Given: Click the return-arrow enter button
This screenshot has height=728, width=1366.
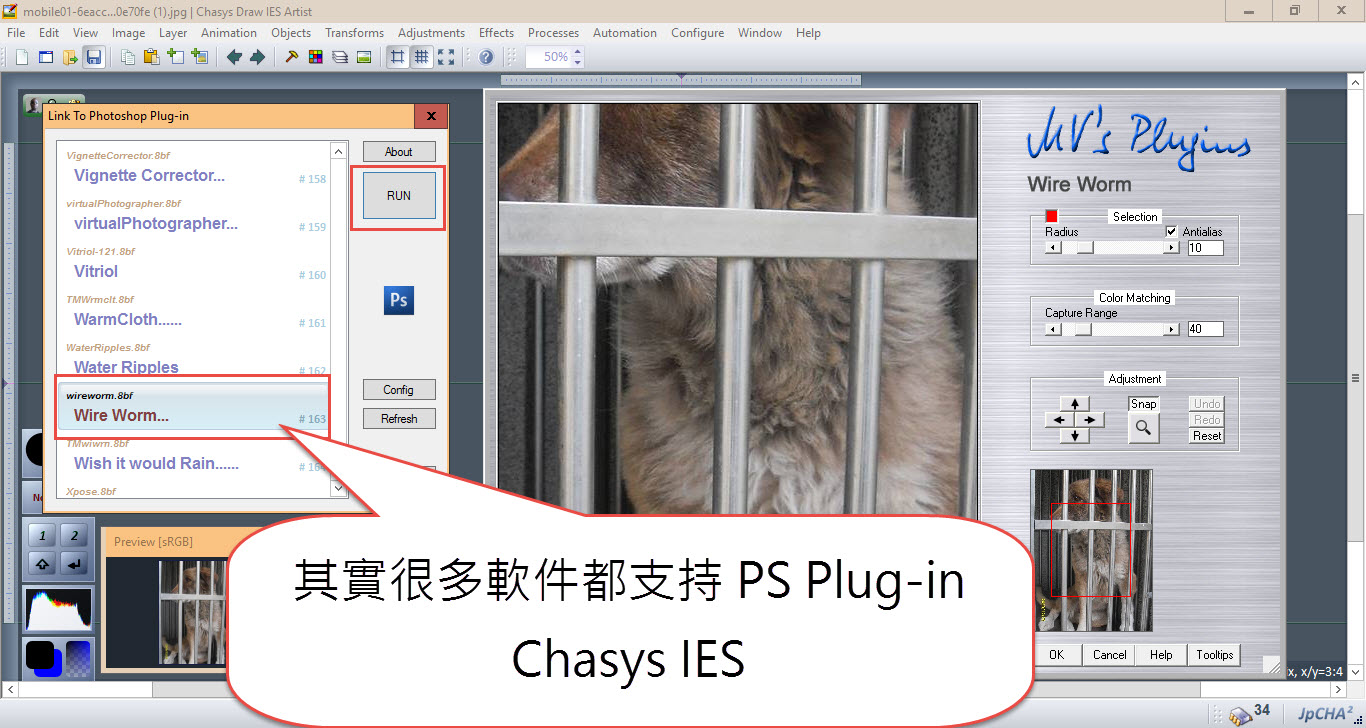Looking at the screenshot, I should pyautogui.click(x=74, y=565).
